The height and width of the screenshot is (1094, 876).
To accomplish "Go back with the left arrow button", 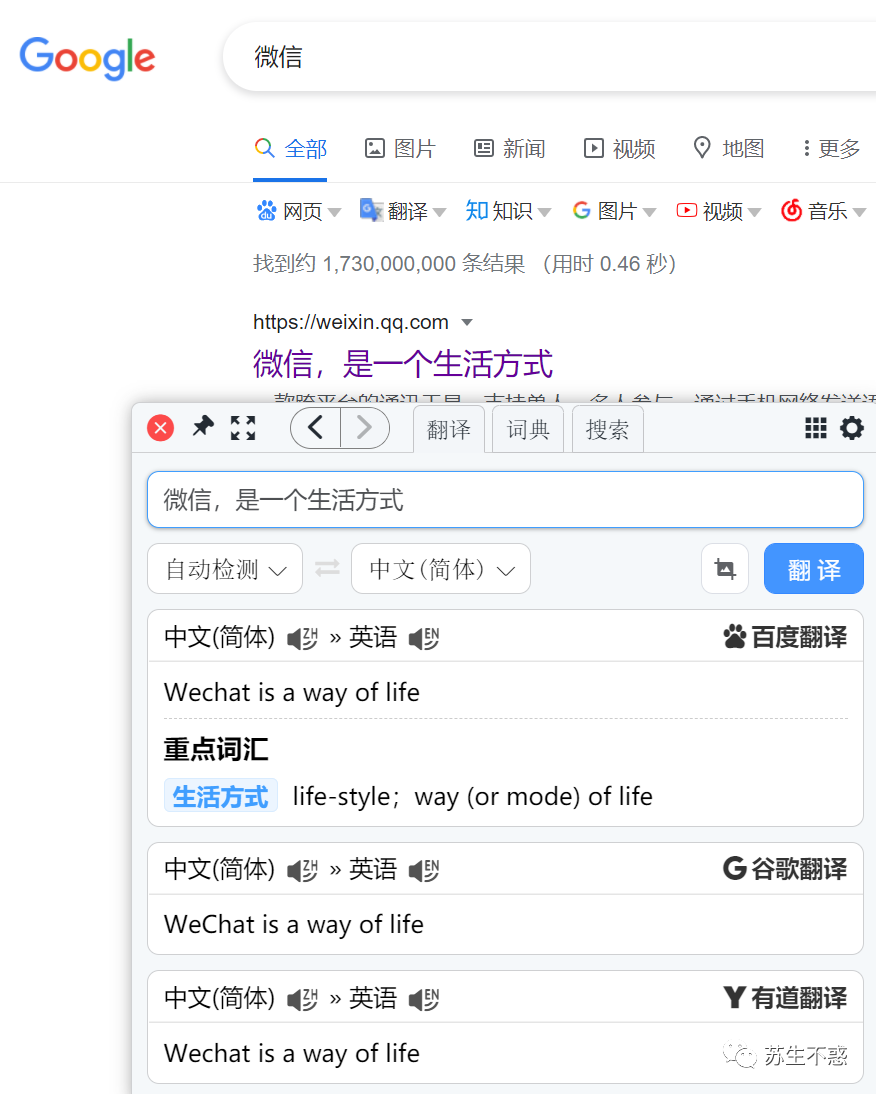I will (315, 428).
